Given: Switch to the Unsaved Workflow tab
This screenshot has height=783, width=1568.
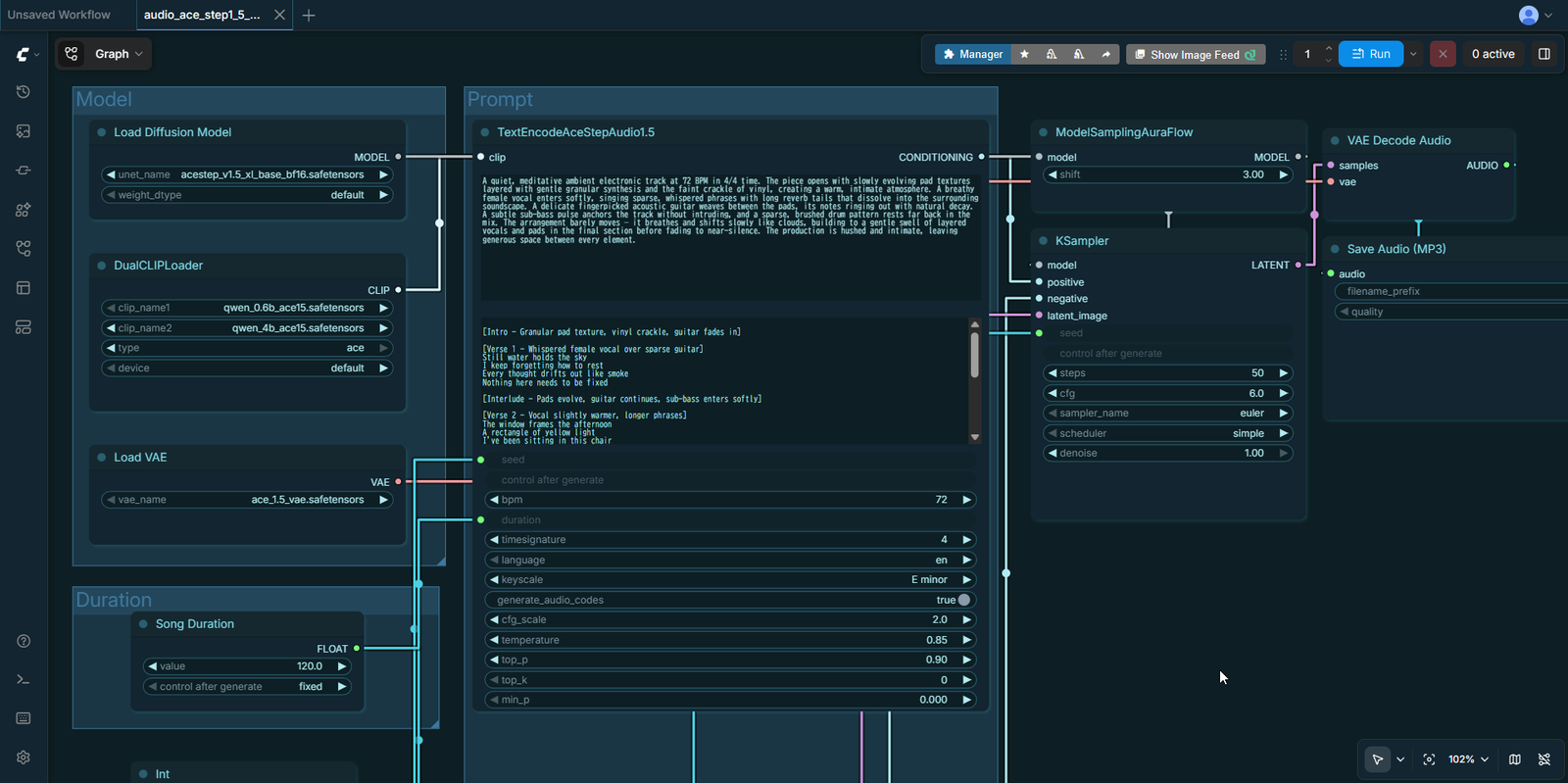Looking at the screenshot, I should point(59,15).
